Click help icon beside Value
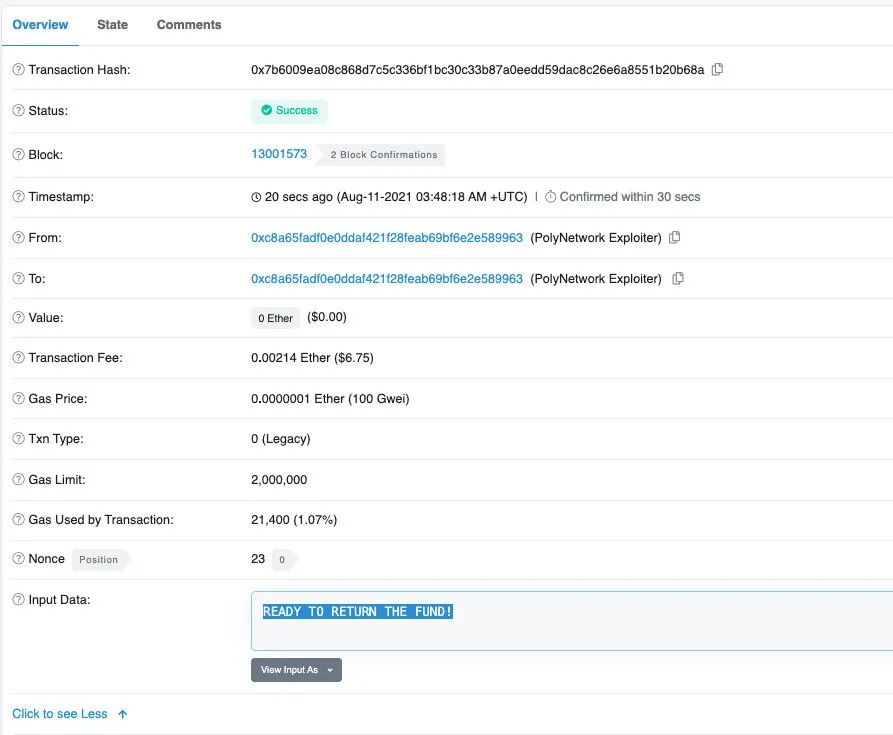The width and height of the screenshot is (893, 735). 19,318
